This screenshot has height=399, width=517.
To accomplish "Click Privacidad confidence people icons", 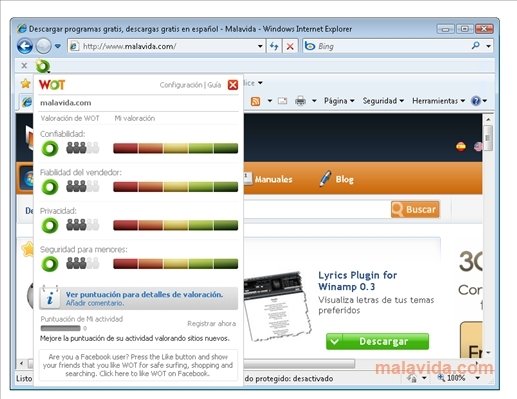I will [83, 225].
